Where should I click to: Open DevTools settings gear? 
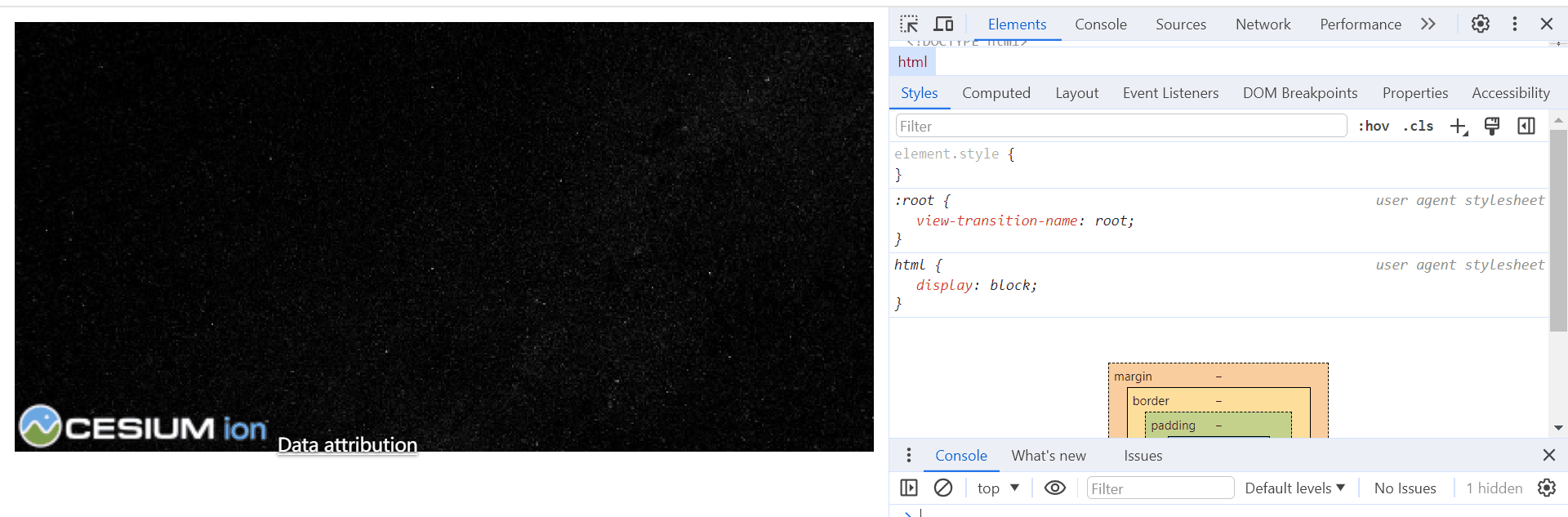1481,24
